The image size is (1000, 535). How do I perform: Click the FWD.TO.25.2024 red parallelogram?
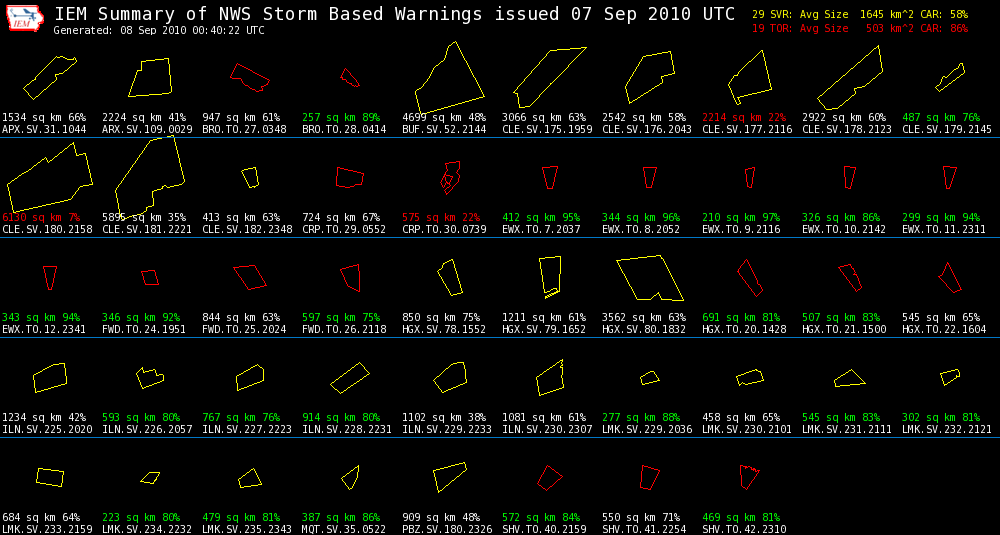[x=249, y=277]
